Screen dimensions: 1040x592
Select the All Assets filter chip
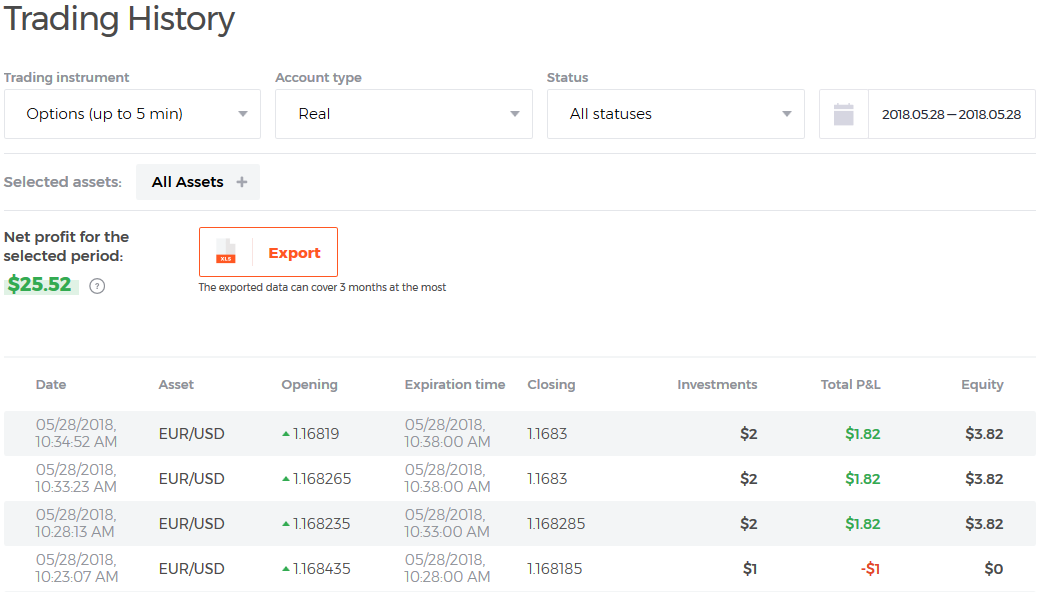tap(188, 182)
